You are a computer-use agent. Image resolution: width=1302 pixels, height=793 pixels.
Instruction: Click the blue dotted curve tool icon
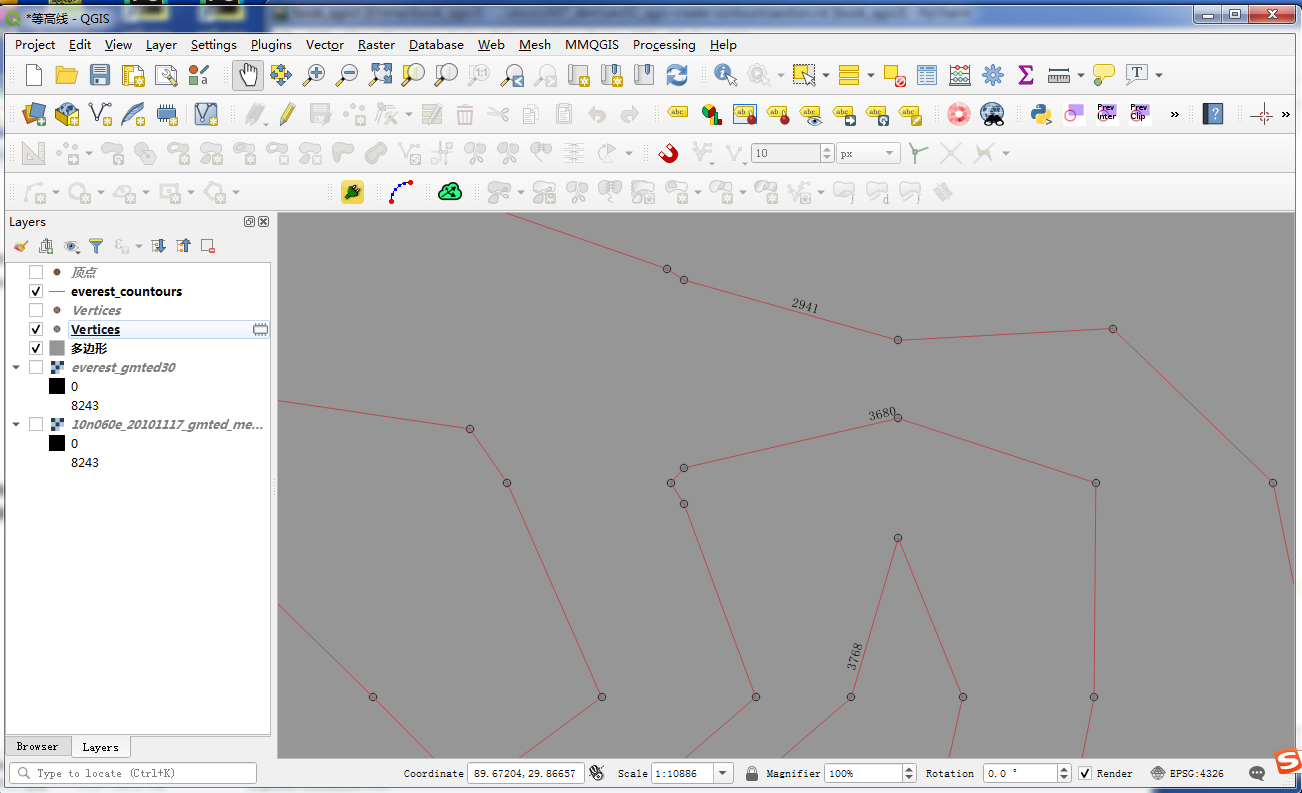point(400,192)
